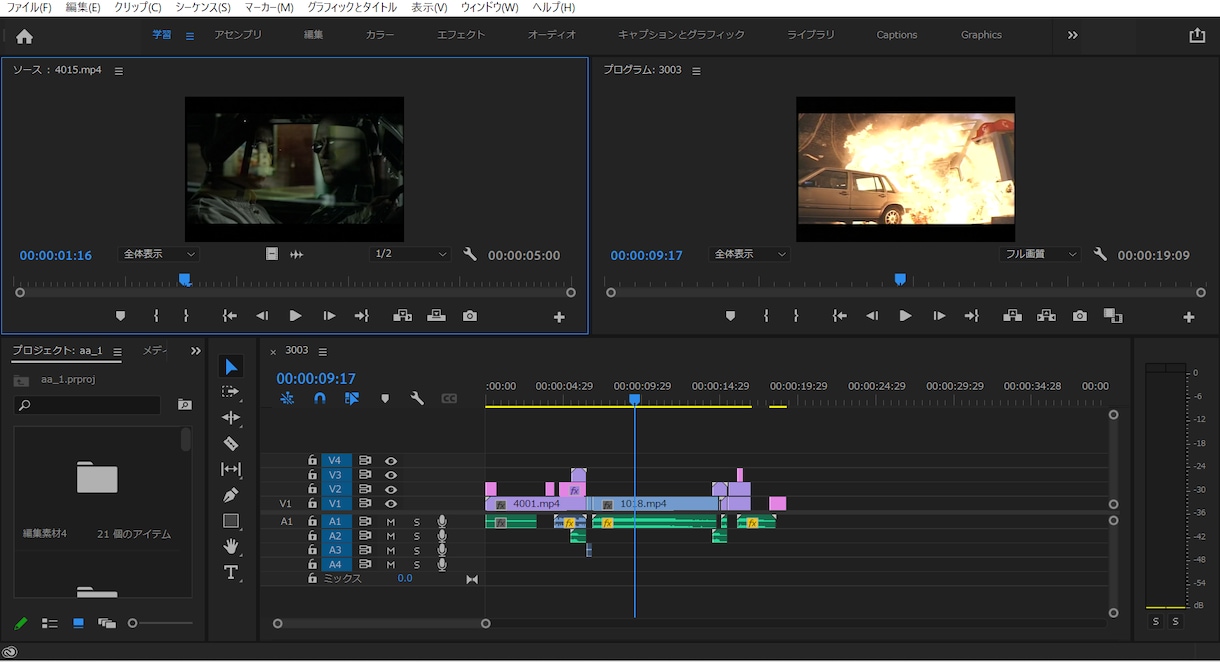Select the Hand tool
This screenshot has width=1220, height=662.
231,546
